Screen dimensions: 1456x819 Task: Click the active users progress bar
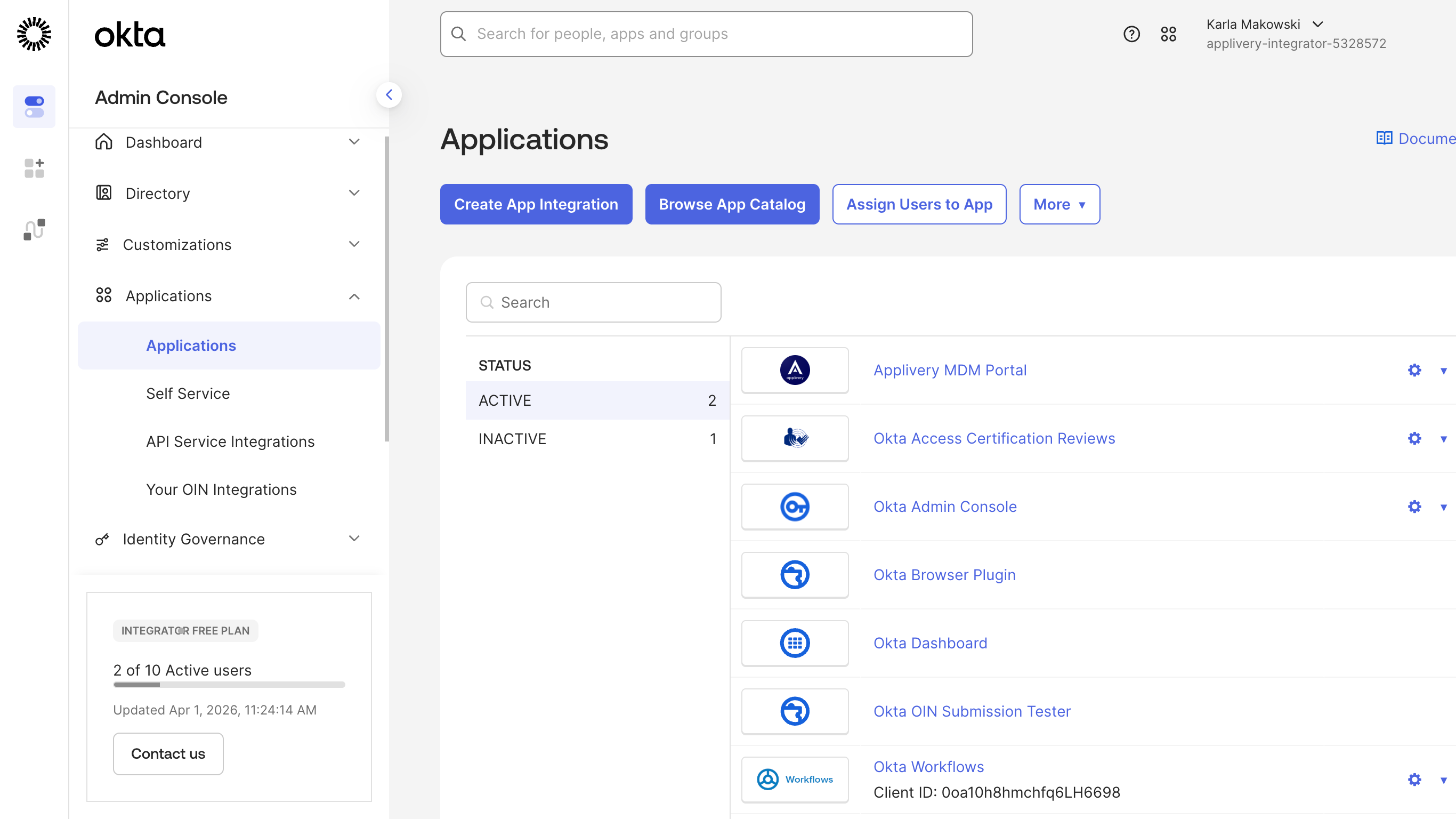click(228, 685)
